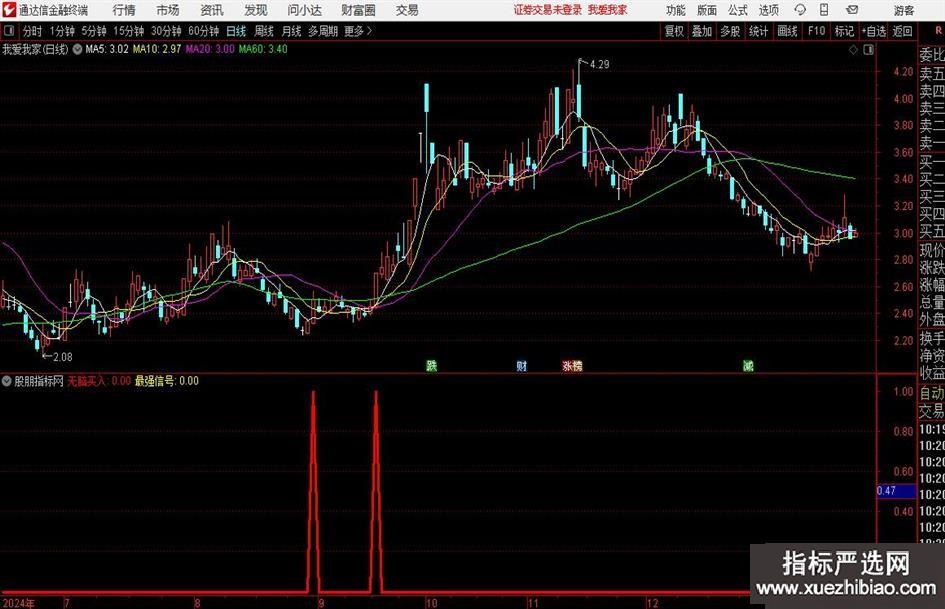The height and width of the screenshot is (609, 945).
Task: Click the MA60: 3.40 indicator value
Action: click(263, 49)
